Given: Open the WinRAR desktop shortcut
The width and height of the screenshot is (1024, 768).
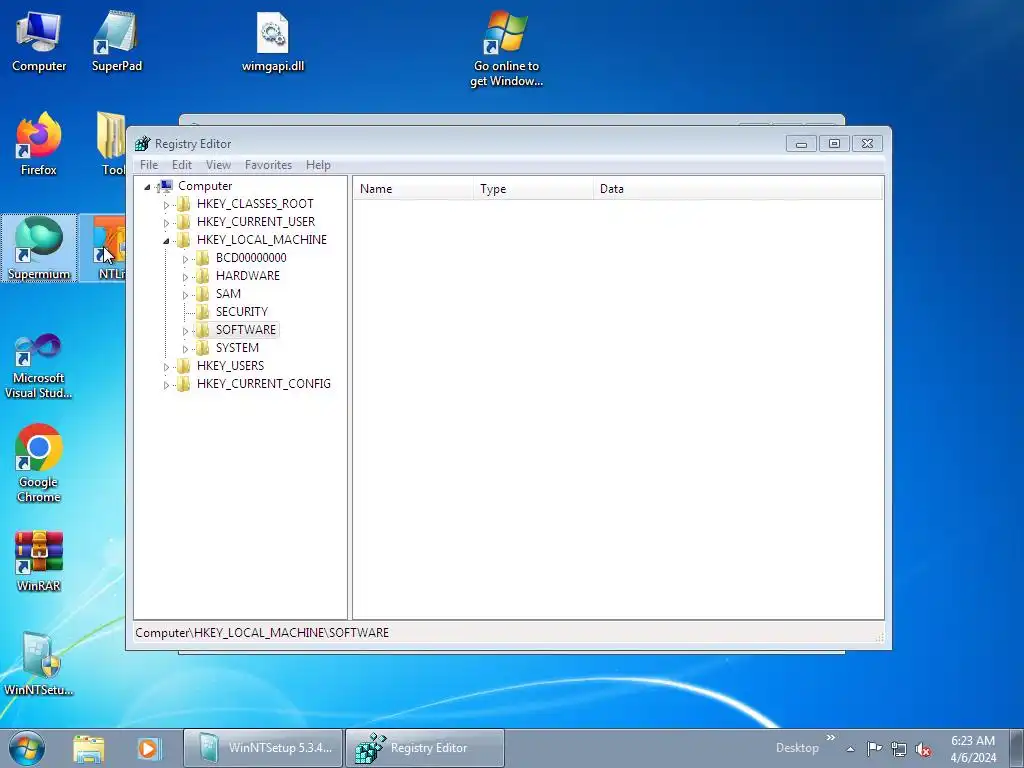Looking at the screenshot, I should [x=39, y=562].
